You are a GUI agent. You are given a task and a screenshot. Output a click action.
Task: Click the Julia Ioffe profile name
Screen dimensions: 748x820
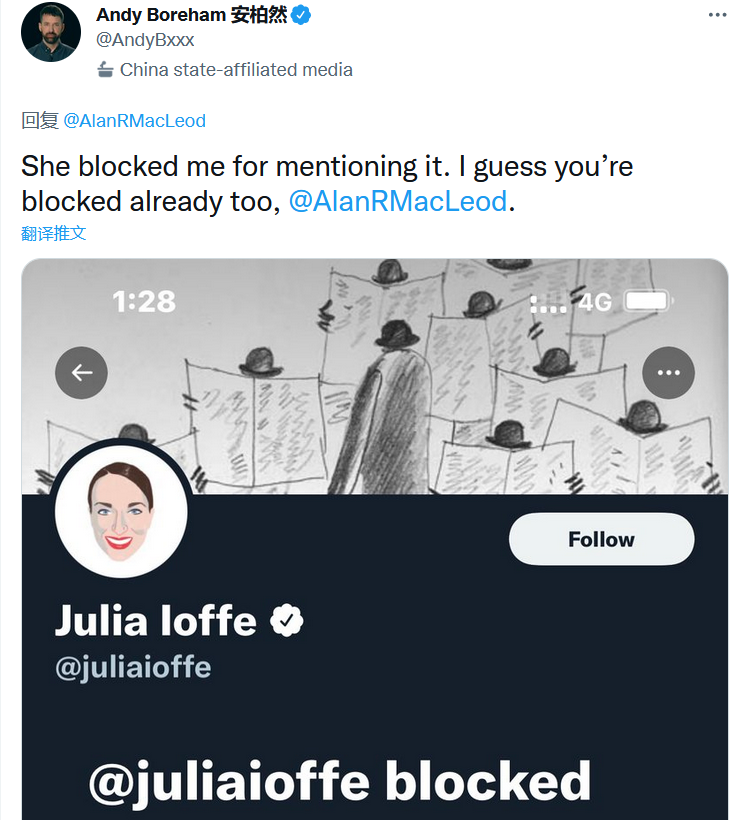click(156, 621)
